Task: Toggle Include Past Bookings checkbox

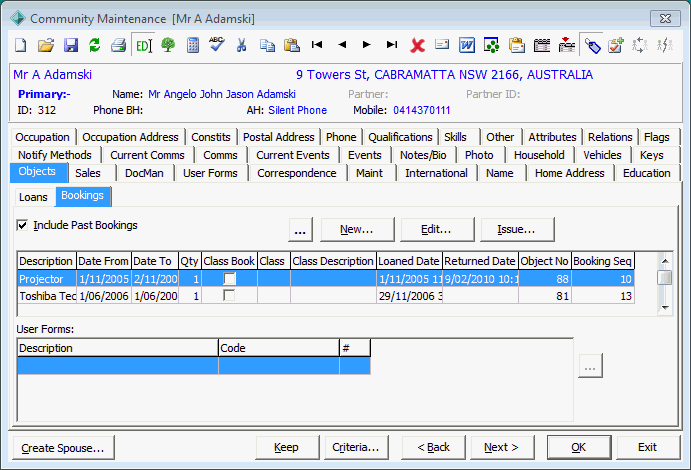Action: coord(22,225)
